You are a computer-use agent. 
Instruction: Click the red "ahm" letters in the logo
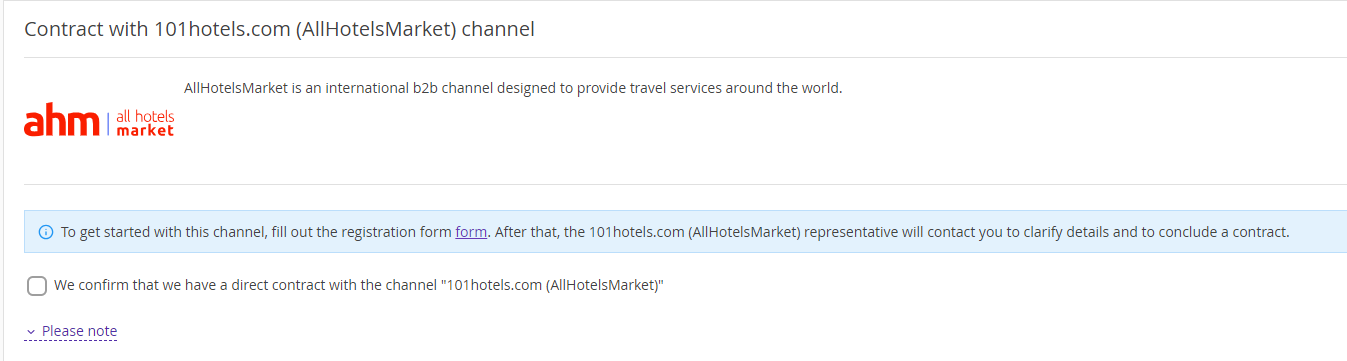(x=62, y=121)
